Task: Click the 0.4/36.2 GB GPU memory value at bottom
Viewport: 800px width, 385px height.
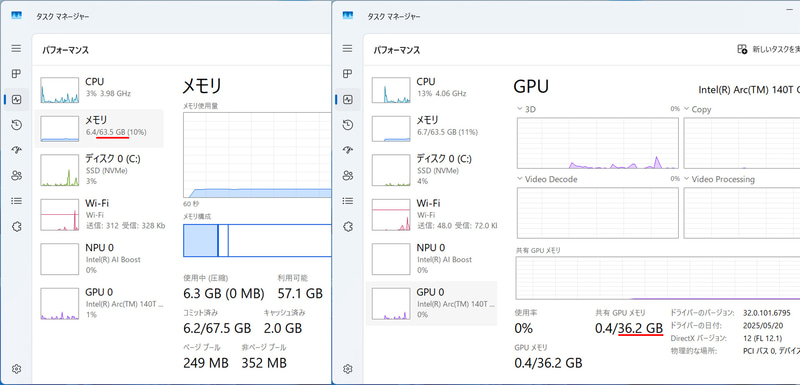Action: (x=548, y=363)
